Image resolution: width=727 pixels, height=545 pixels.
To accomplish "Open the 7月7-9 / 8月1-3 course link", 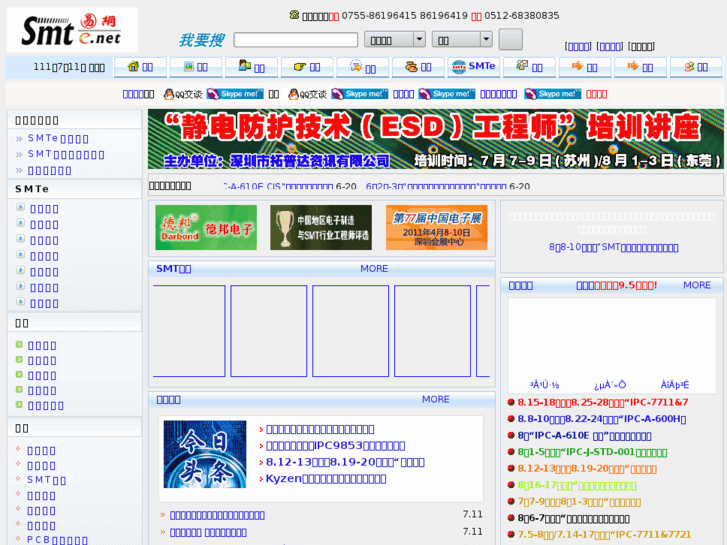I will click(579, 502).
